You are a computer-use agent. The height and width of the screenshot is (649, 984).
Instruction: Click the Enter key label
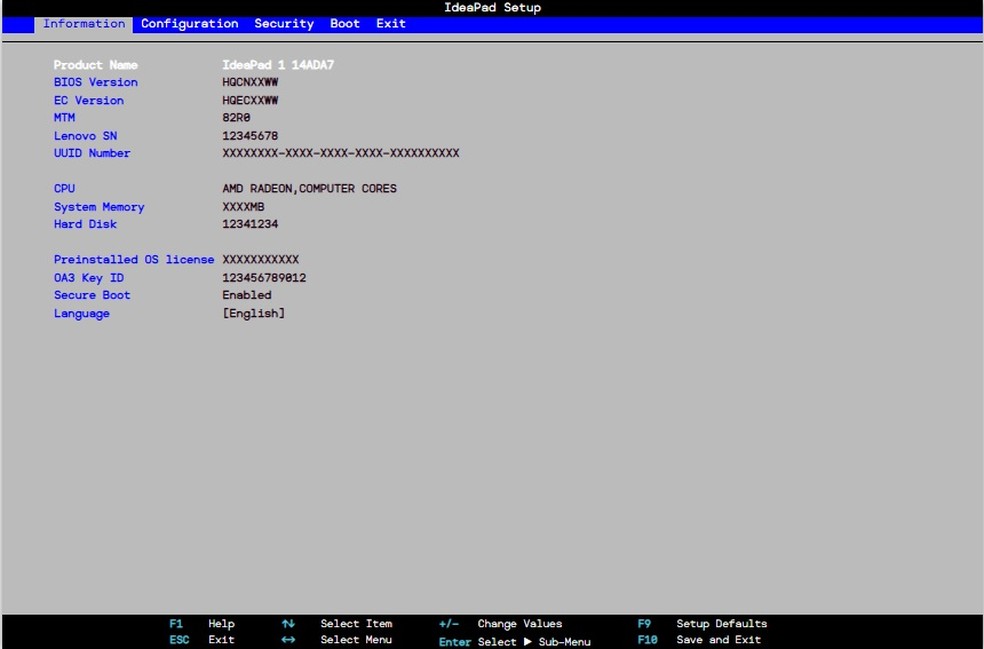pos(455,642)
